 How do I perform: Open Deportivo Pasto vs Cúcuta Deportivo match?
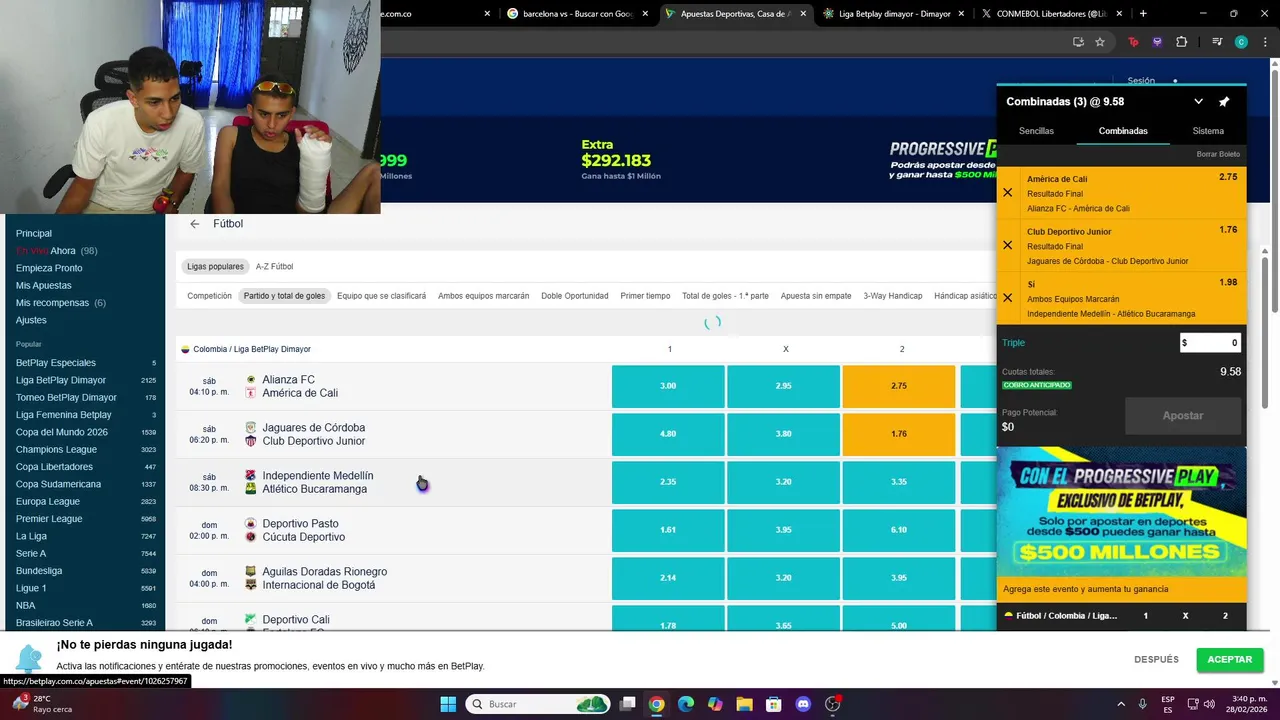pyautogui.click(x=304, y=530)
